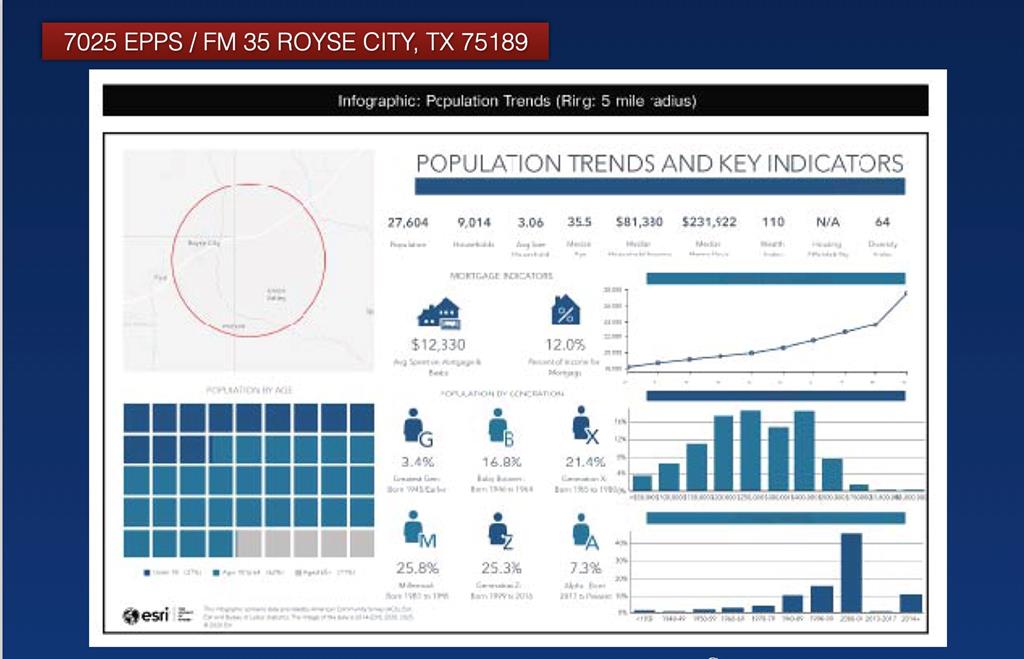Click the median income value "$81,330"
The height and width of the screenshot is (659, 1024).
639,222
